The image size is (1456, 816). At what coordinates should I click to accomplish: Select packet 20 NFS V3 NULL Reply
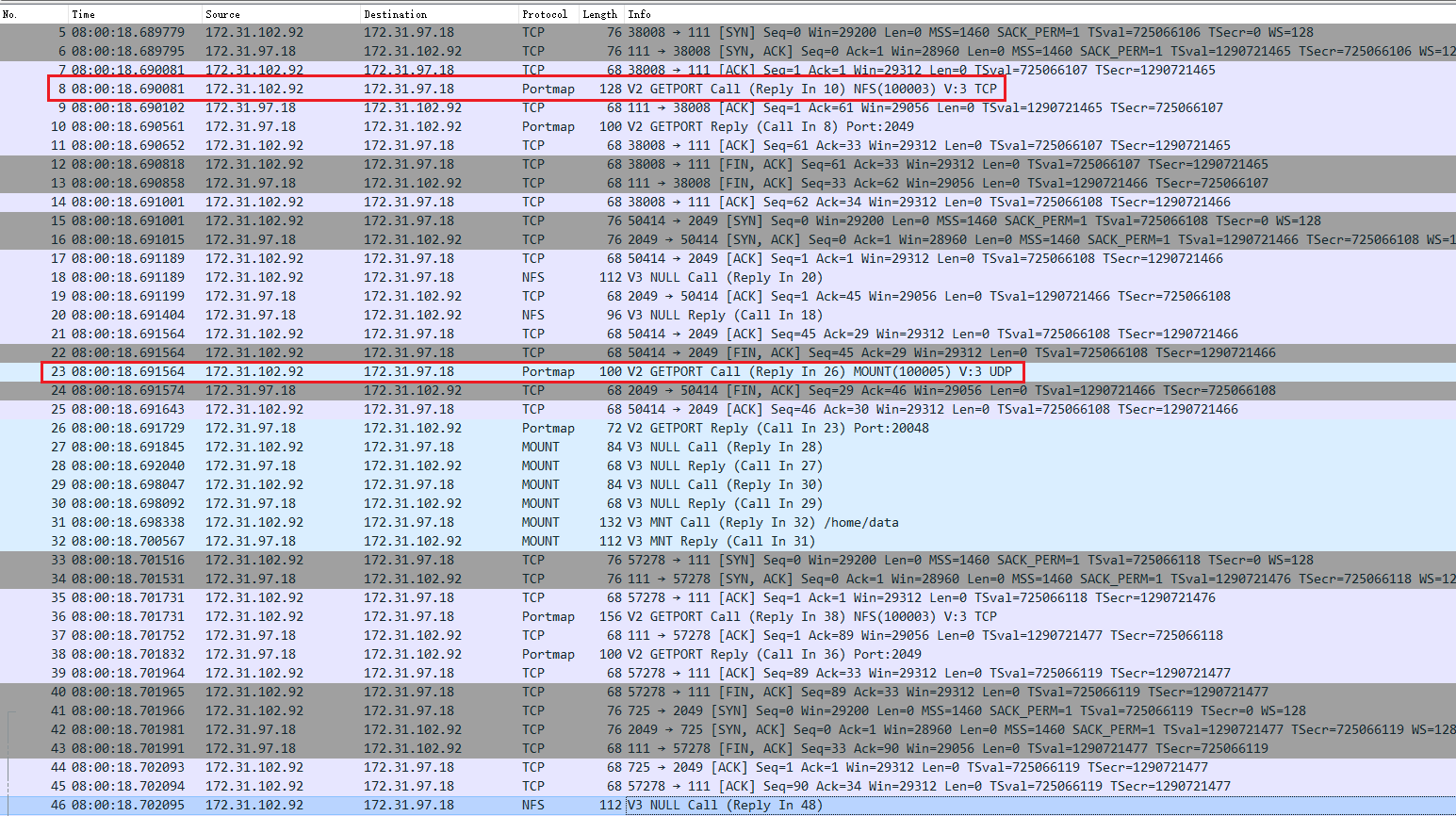point(728,315)
